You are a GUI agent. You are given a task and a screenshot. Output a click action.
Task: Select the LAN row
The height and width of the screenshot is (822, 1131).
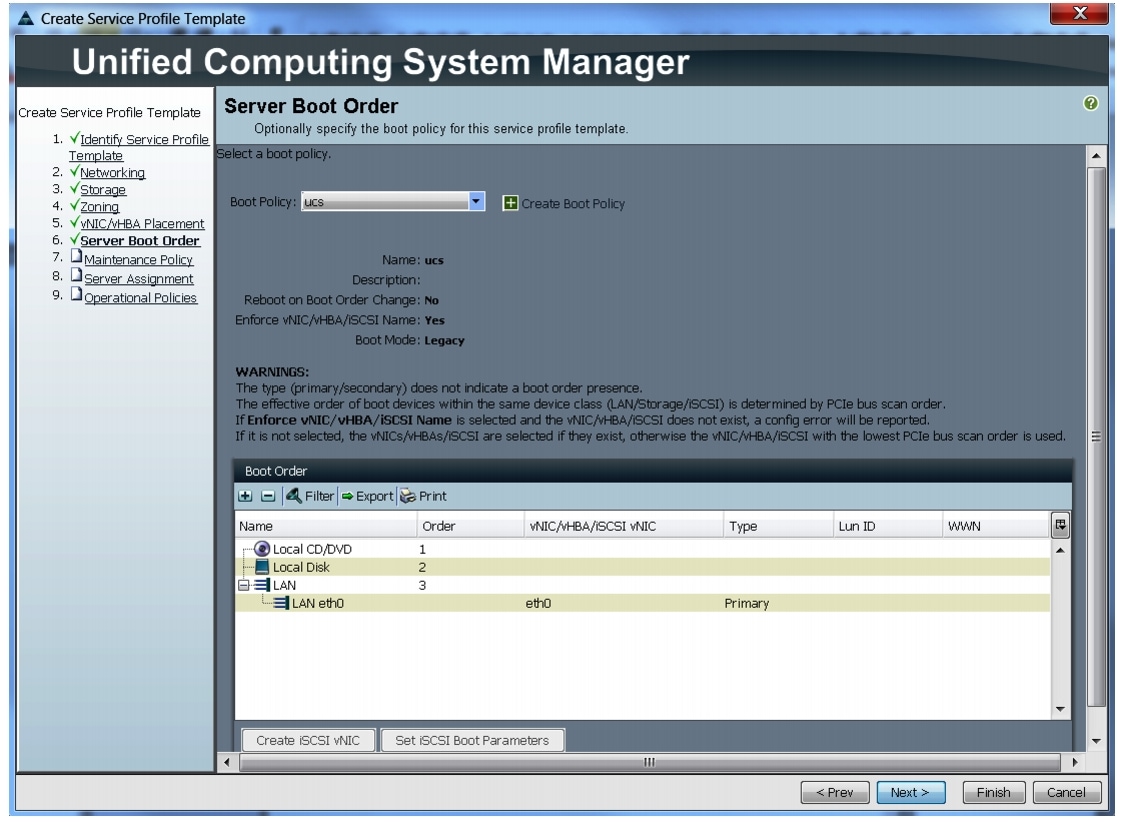643,585
